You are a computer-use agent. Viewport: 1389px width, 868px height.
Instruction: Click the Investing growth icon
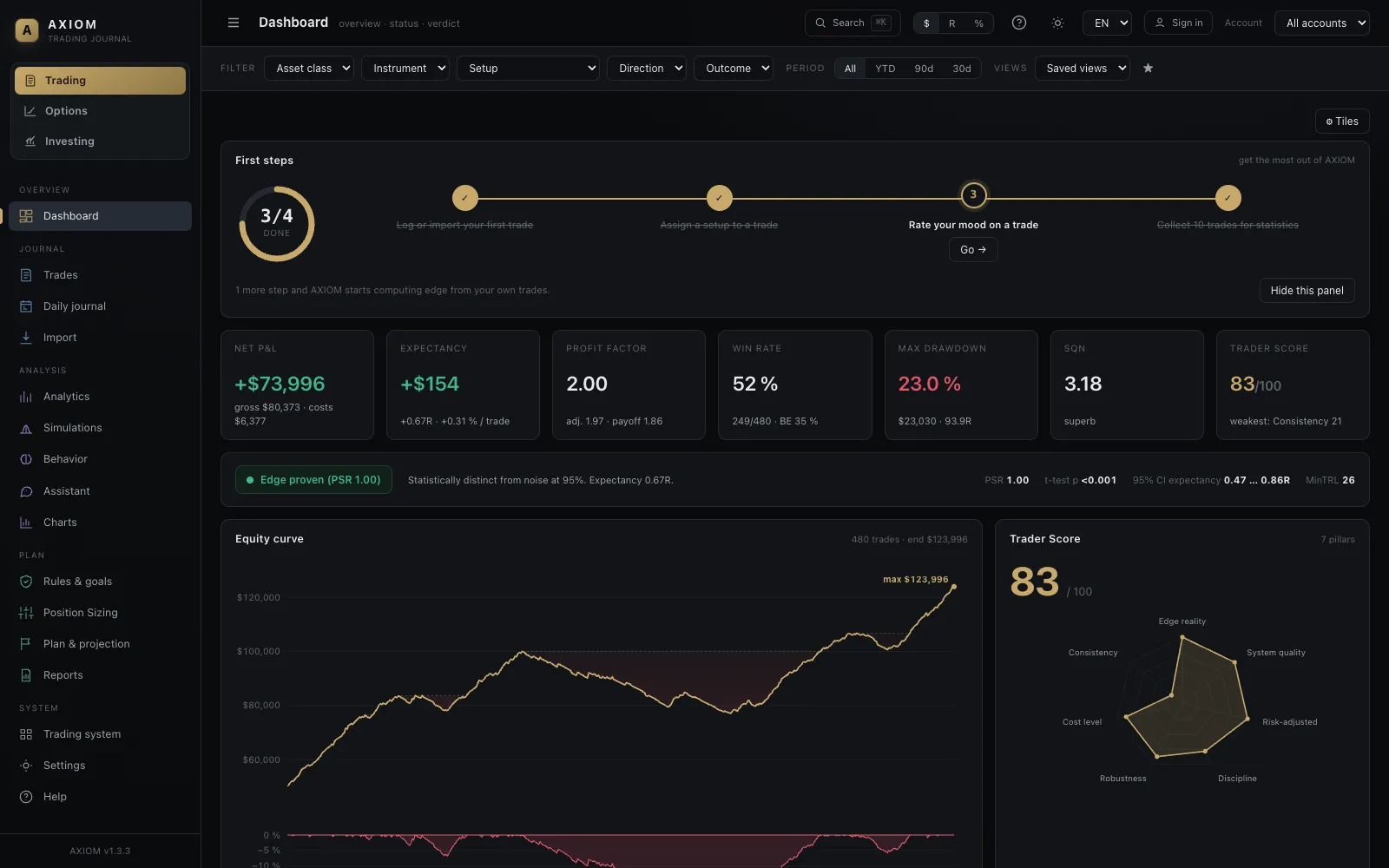tap(30, 141)
